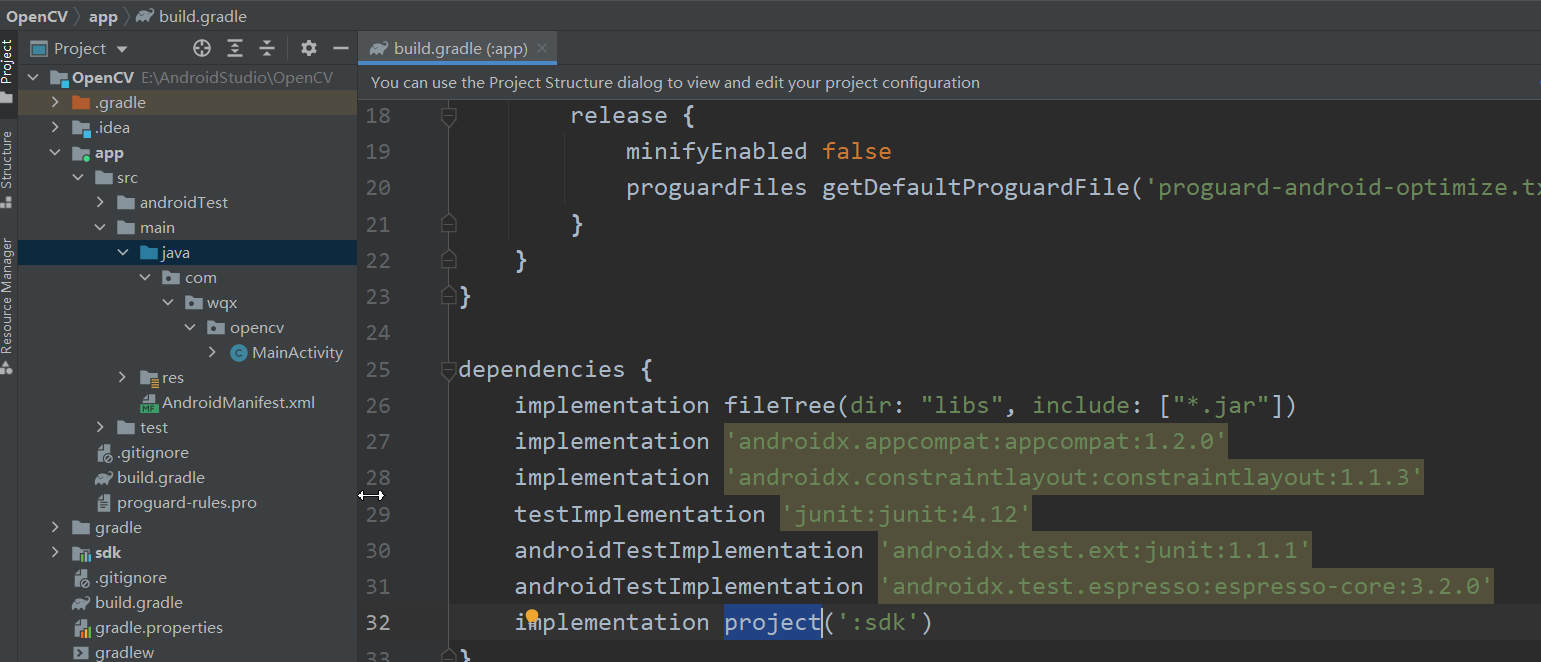Expand the gradle folder at project root
This screenshot has width=1541, height=662.
point(56,528)
